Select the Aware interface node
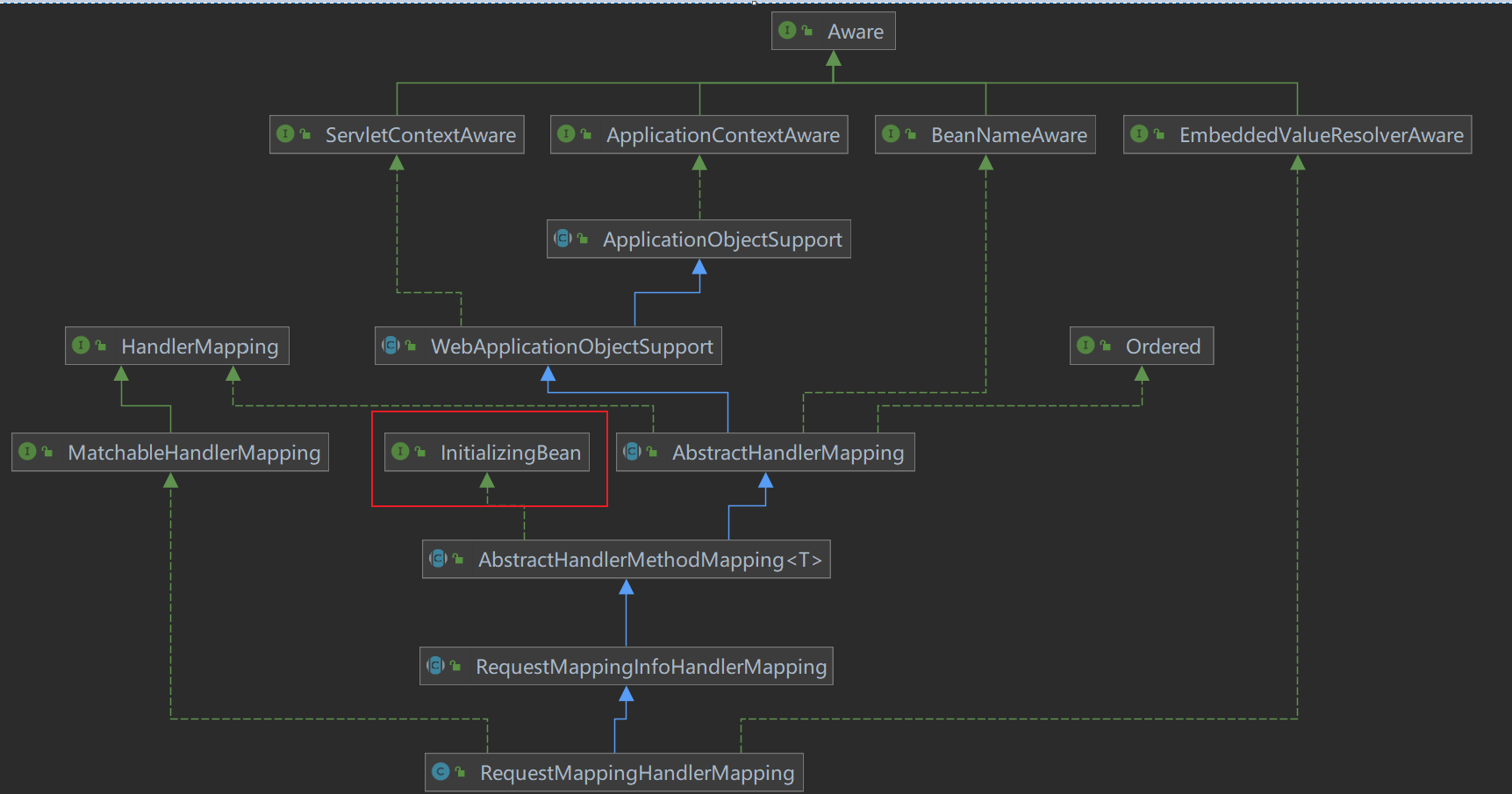 (833, 32)
